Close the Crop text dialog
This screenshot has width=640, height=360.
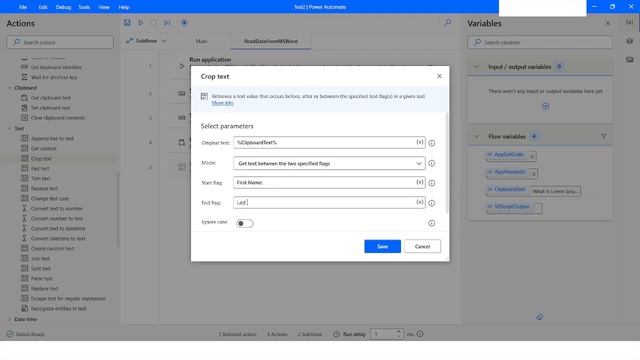click(439, 76)
